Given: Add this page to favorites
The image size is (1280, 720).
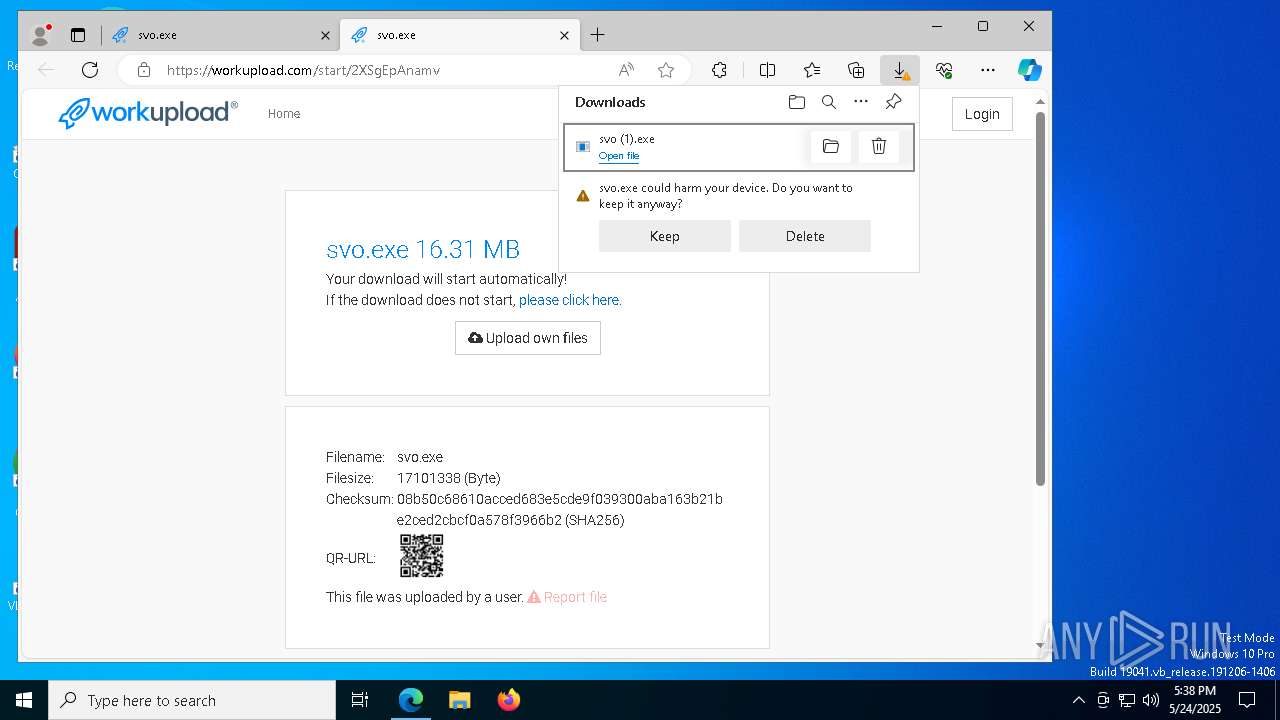Looking at the screenshot, I should [x=666, y=70].
